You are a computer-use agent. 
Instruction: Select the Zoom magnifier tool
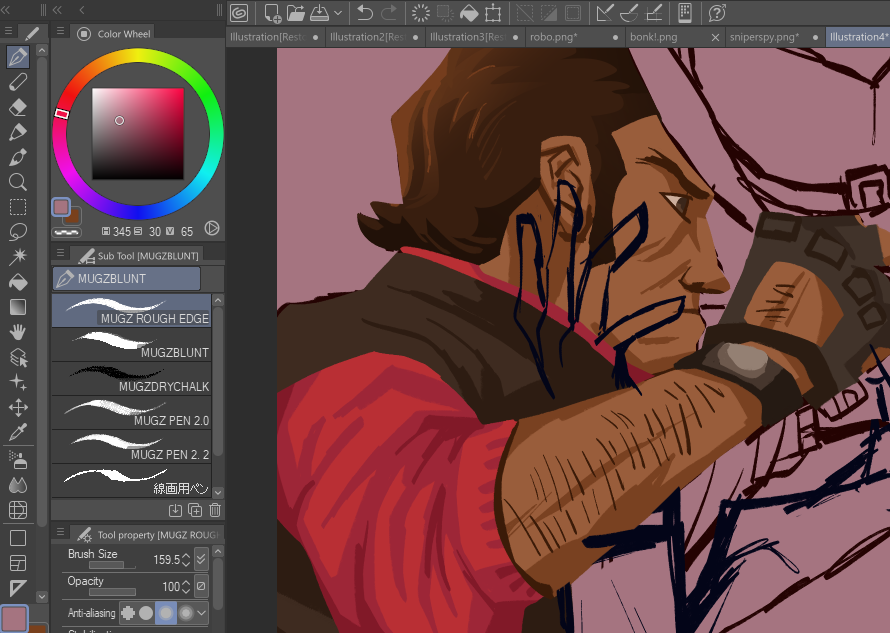click(x=18, y=182)
